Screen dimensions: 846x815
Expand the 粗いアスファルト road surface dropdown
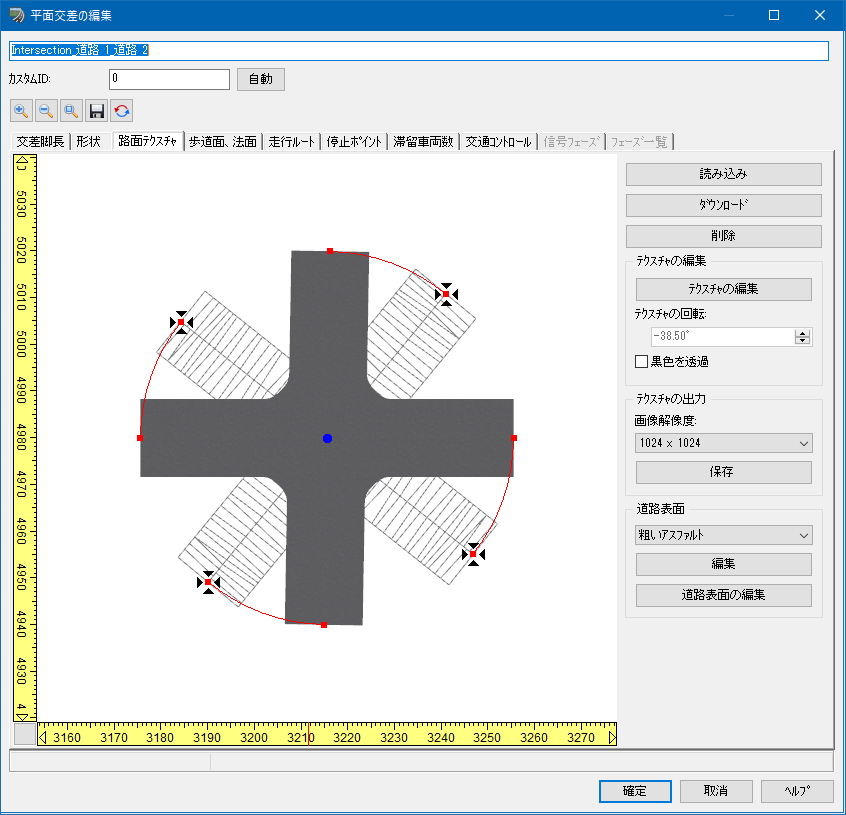coord(723,535)
